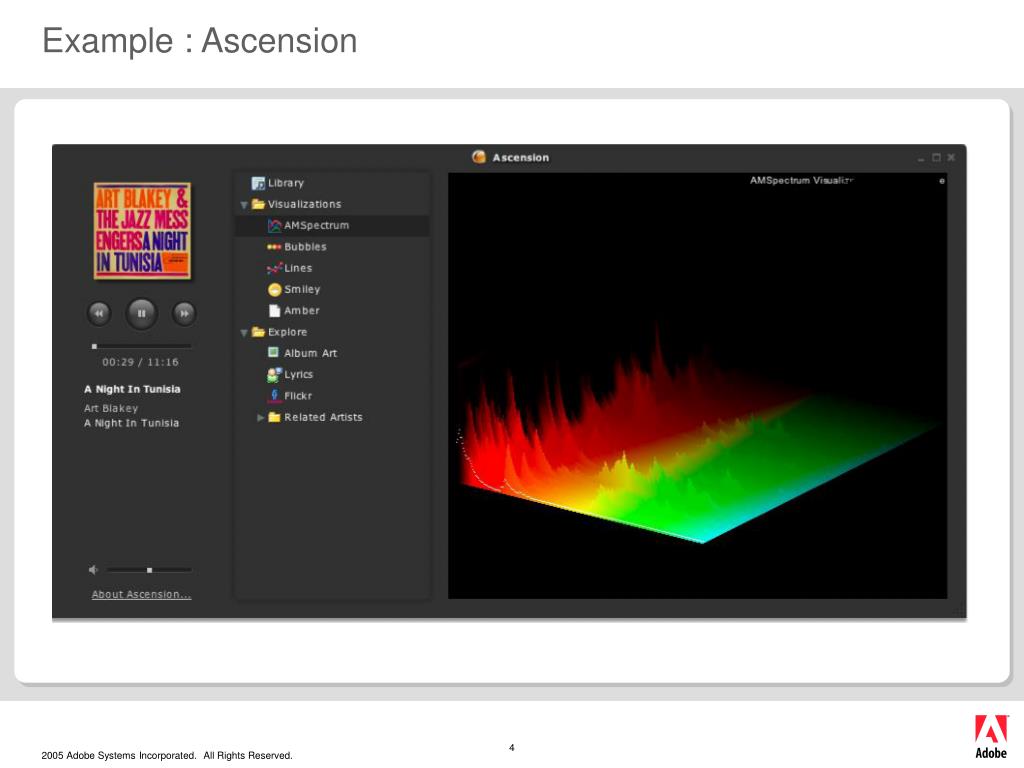
Task: Click the bold 'A Night In Tunisia' title
Action: pyautogui.click(x=132, y=389)
